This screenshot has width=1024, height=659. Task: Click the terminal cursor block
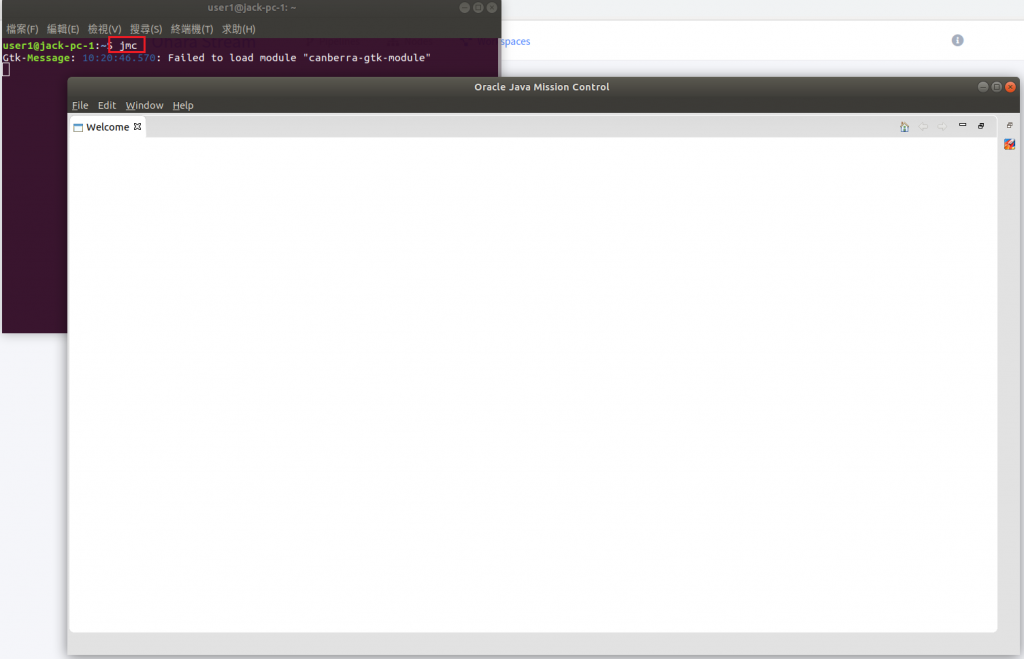tap(6, 69)
